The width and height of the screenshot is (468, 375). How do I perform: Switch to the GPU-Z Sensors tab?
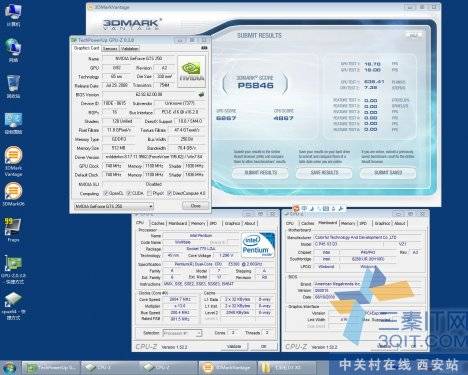110,49
